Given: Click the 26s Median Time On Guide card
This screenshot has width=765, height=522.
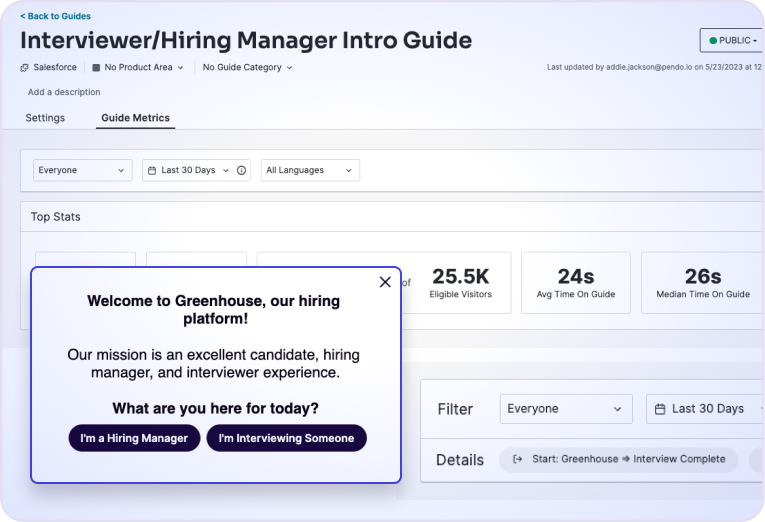Looking at the screenshot, I should click(x=703, y=283).
